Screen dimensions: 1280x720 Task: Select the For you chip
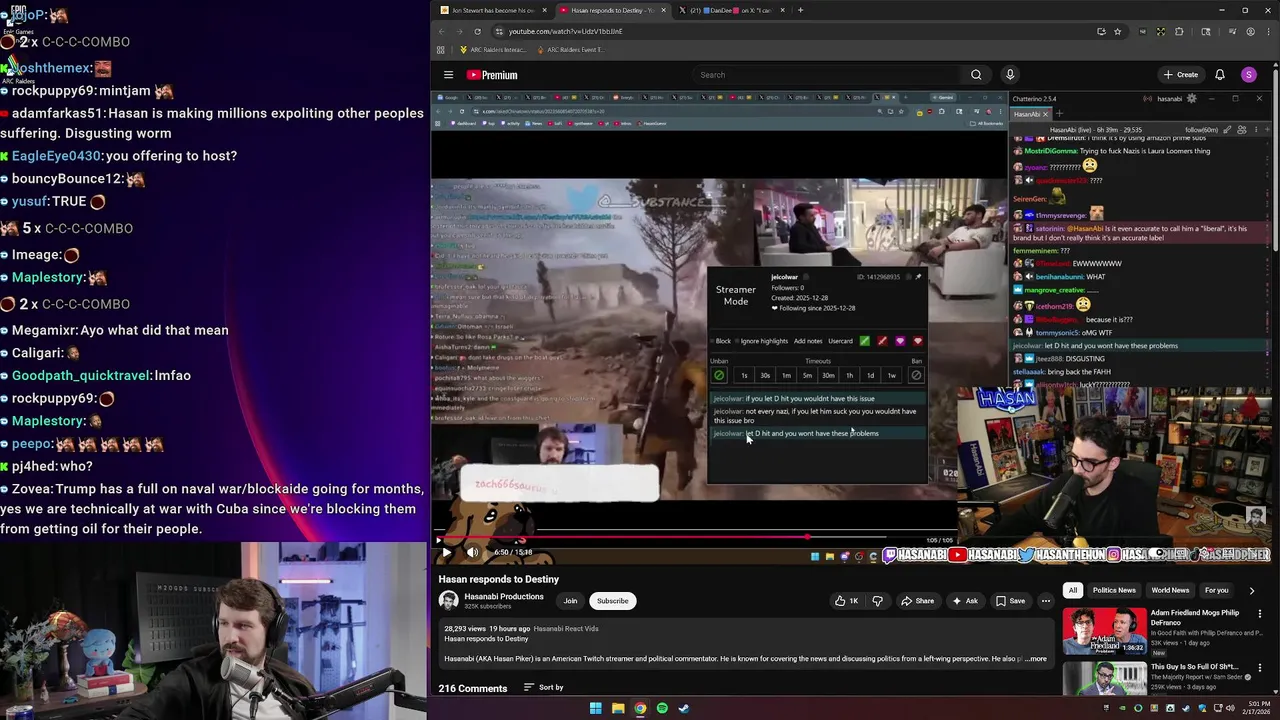point(1216,590)
